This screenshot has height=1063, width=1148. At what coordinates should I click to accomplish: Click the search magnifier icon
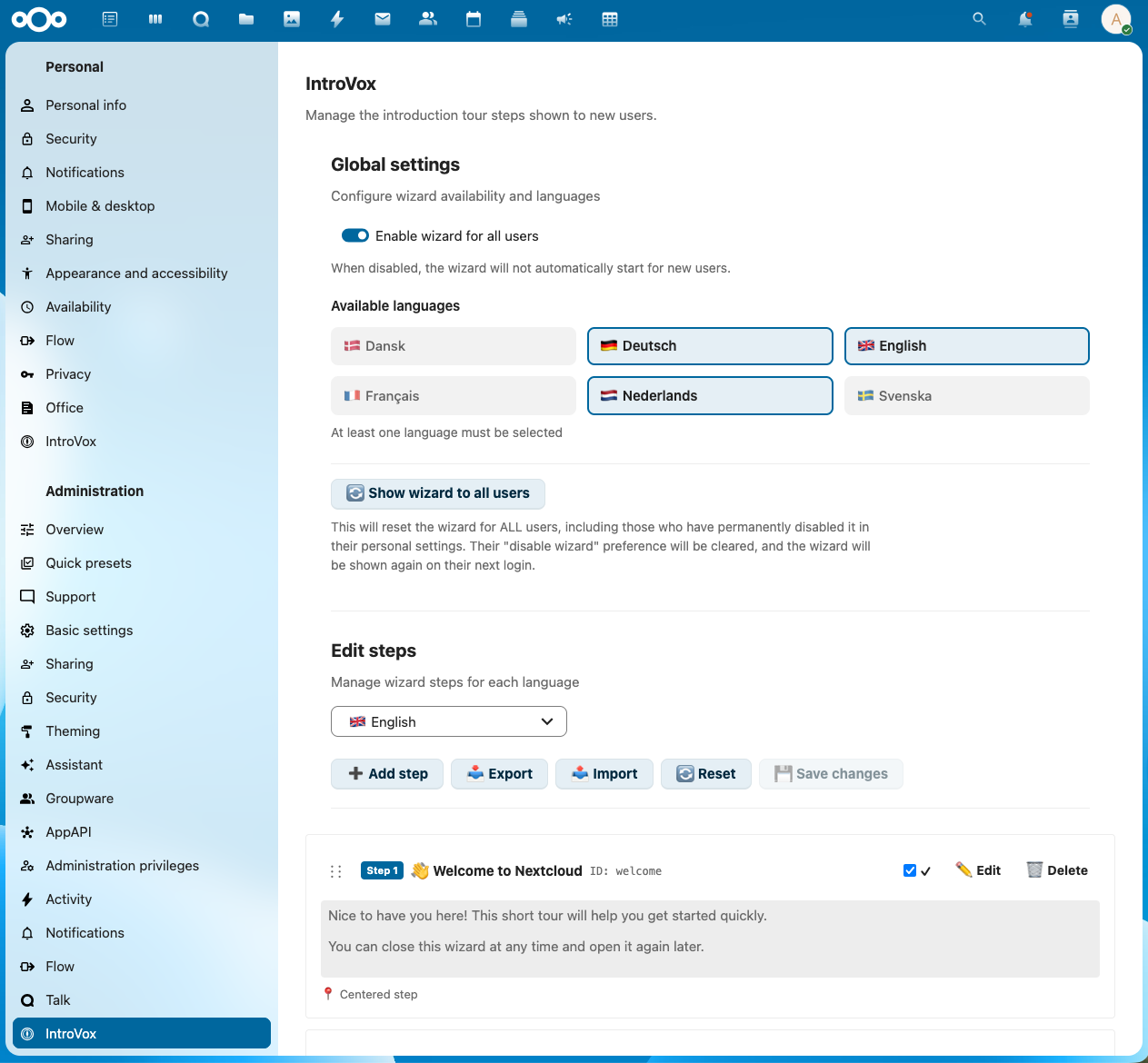[979, 18]
